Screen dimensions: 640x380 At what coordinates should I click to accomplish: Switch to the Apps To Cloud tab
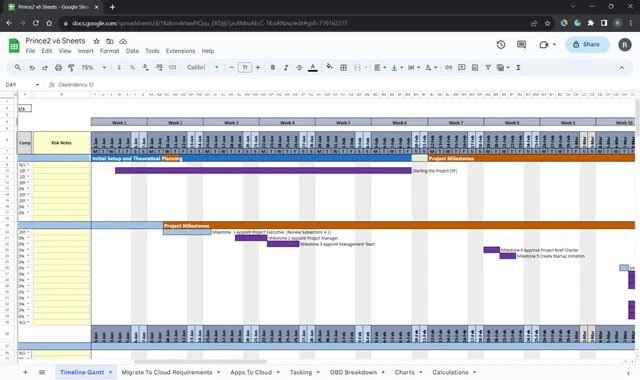(x=251, y=372)
